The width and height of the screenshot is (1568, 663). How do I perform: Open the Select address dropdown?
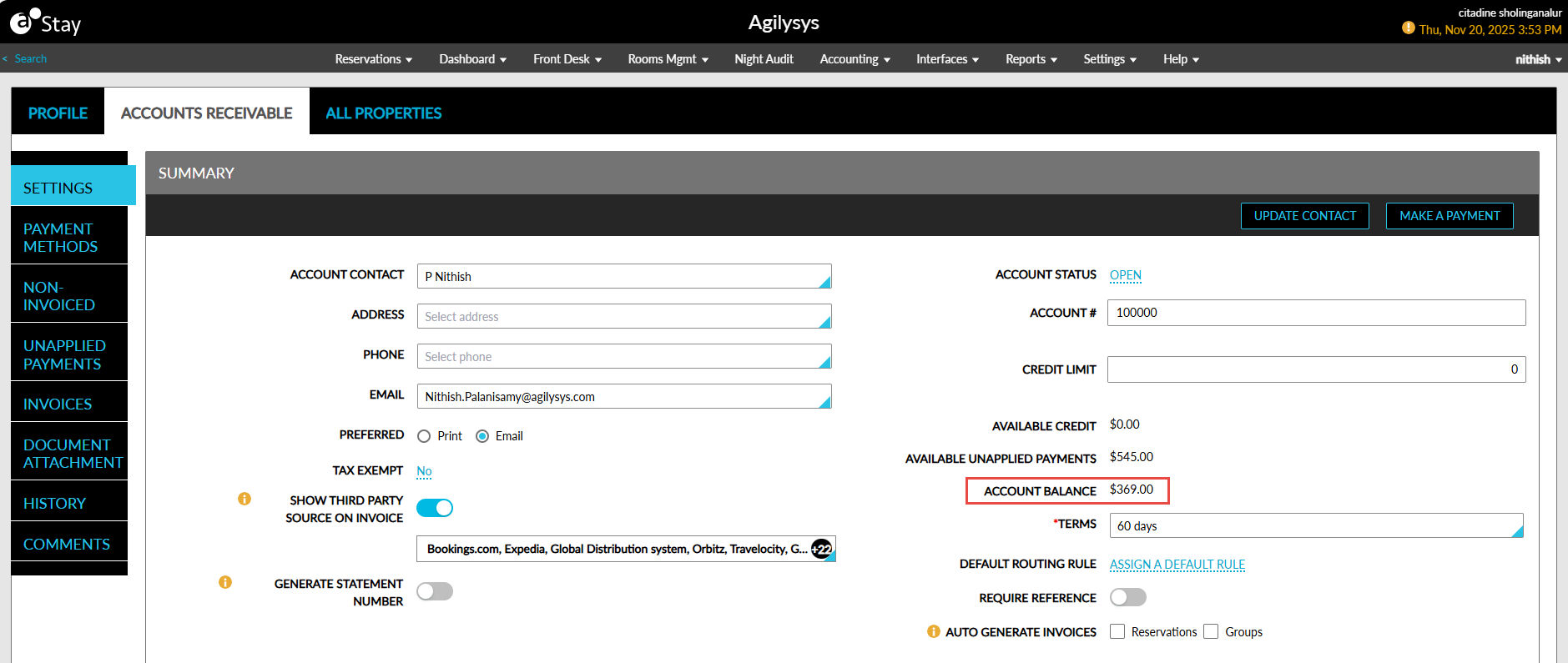tap(623, 317)
